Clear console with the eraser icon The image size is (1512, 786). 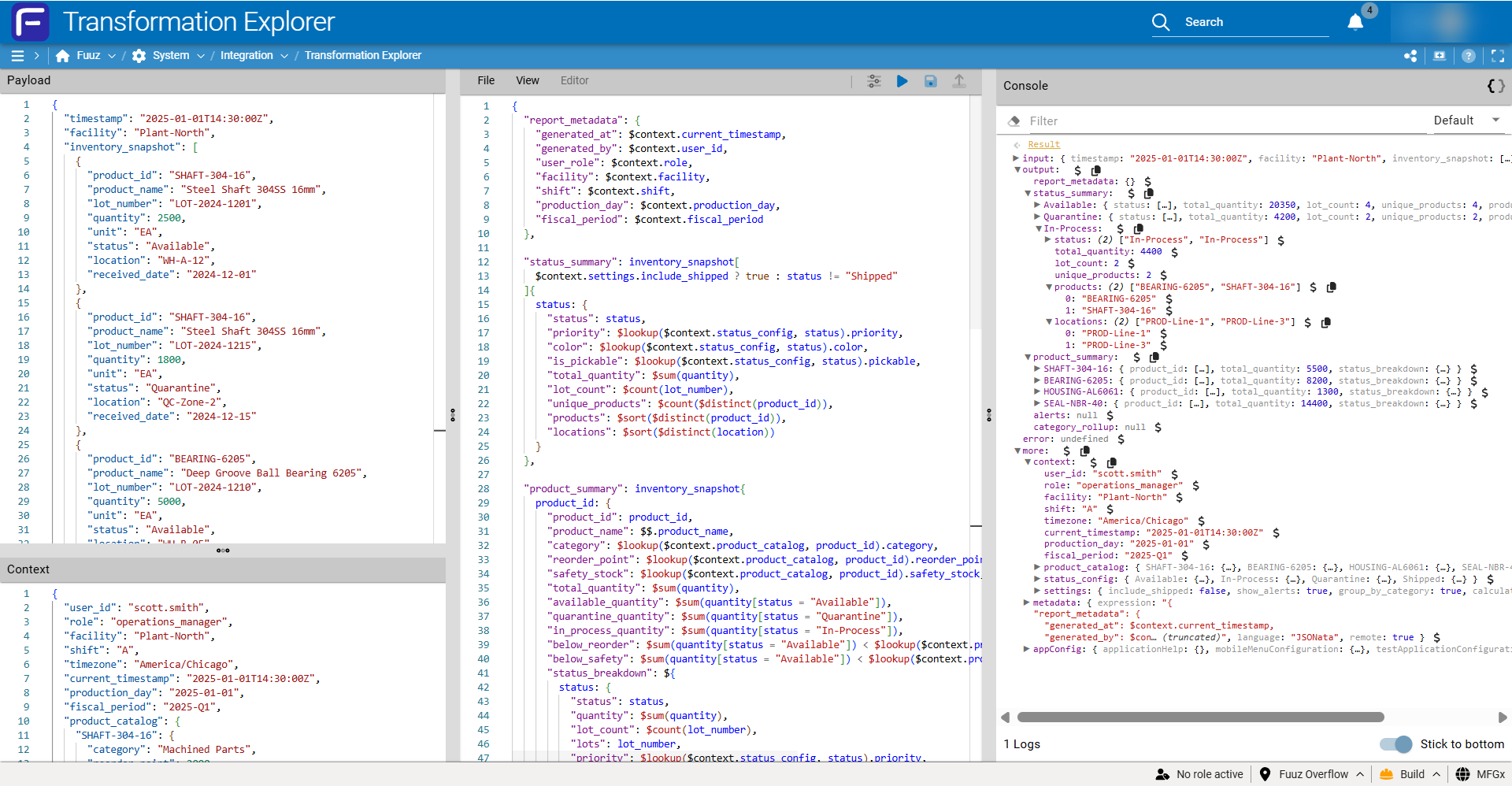click(1014, 121)
